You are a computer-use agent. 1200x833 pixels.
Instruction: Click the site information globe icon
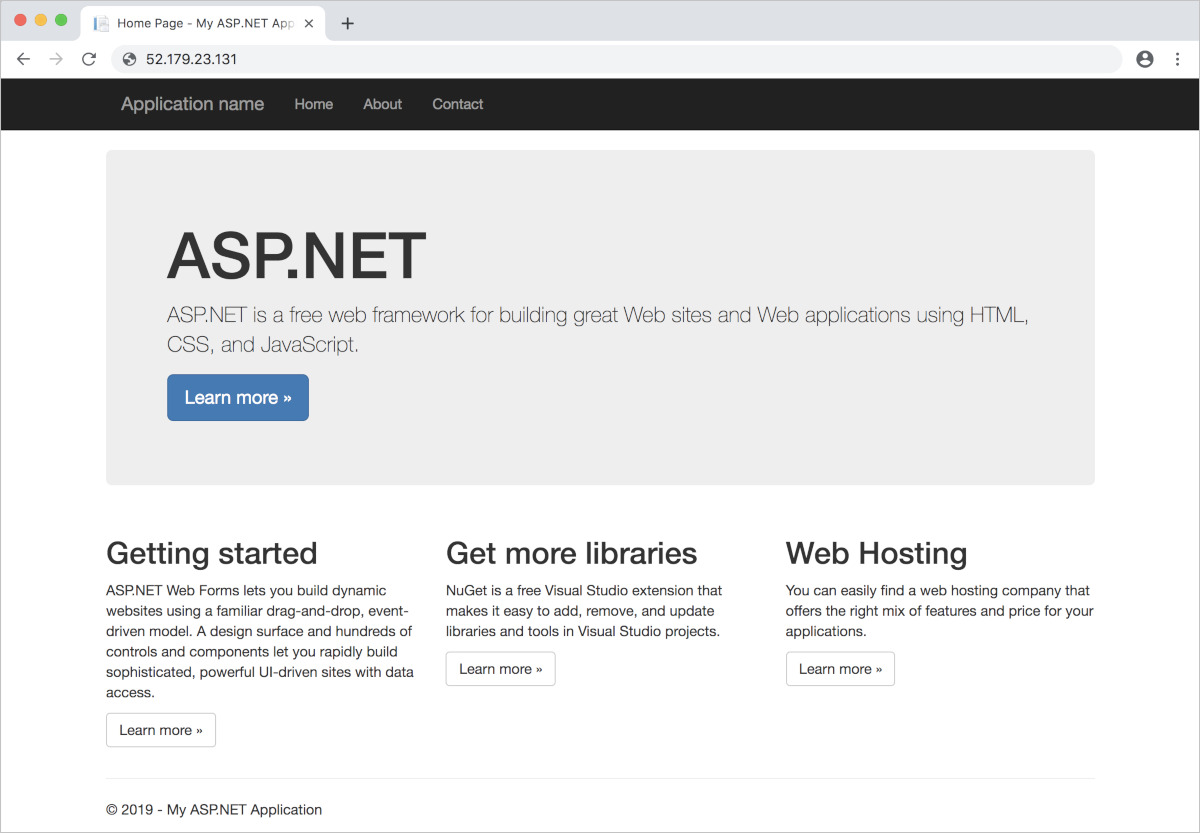[x=129, y=58]
